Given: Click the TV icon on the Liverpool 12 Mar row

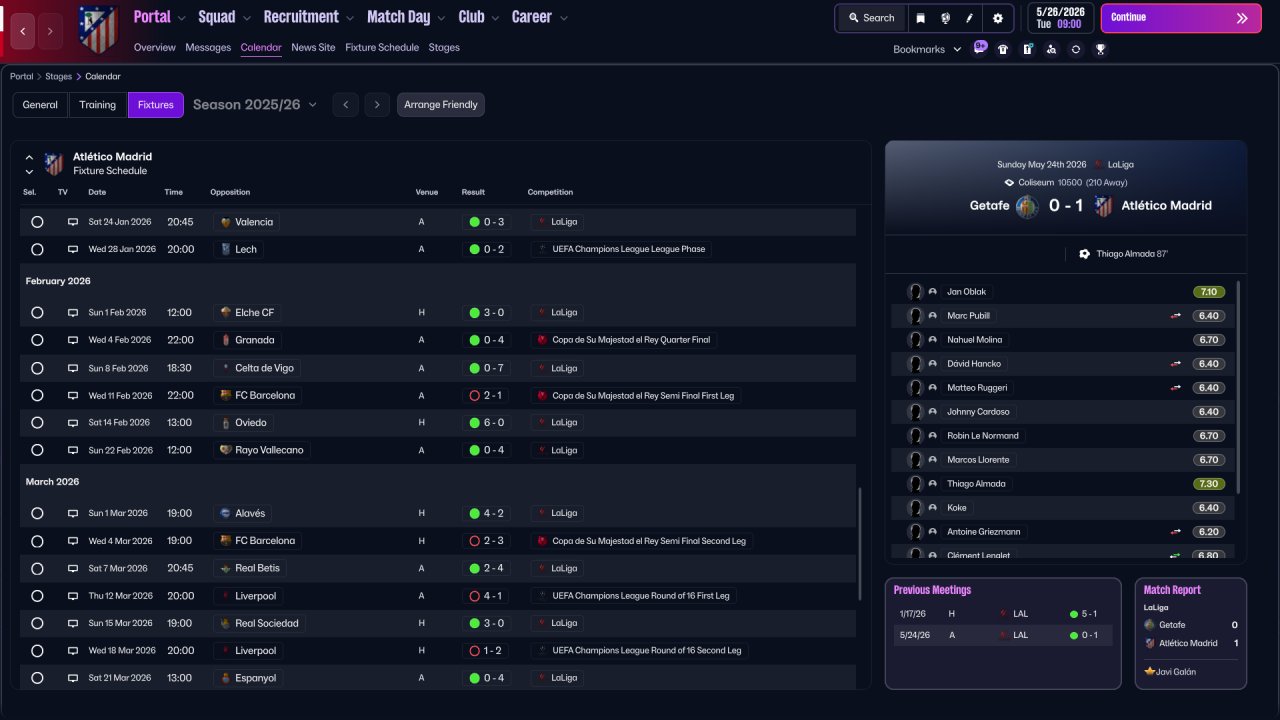Looking at the screenshot, I should point(72,596).
